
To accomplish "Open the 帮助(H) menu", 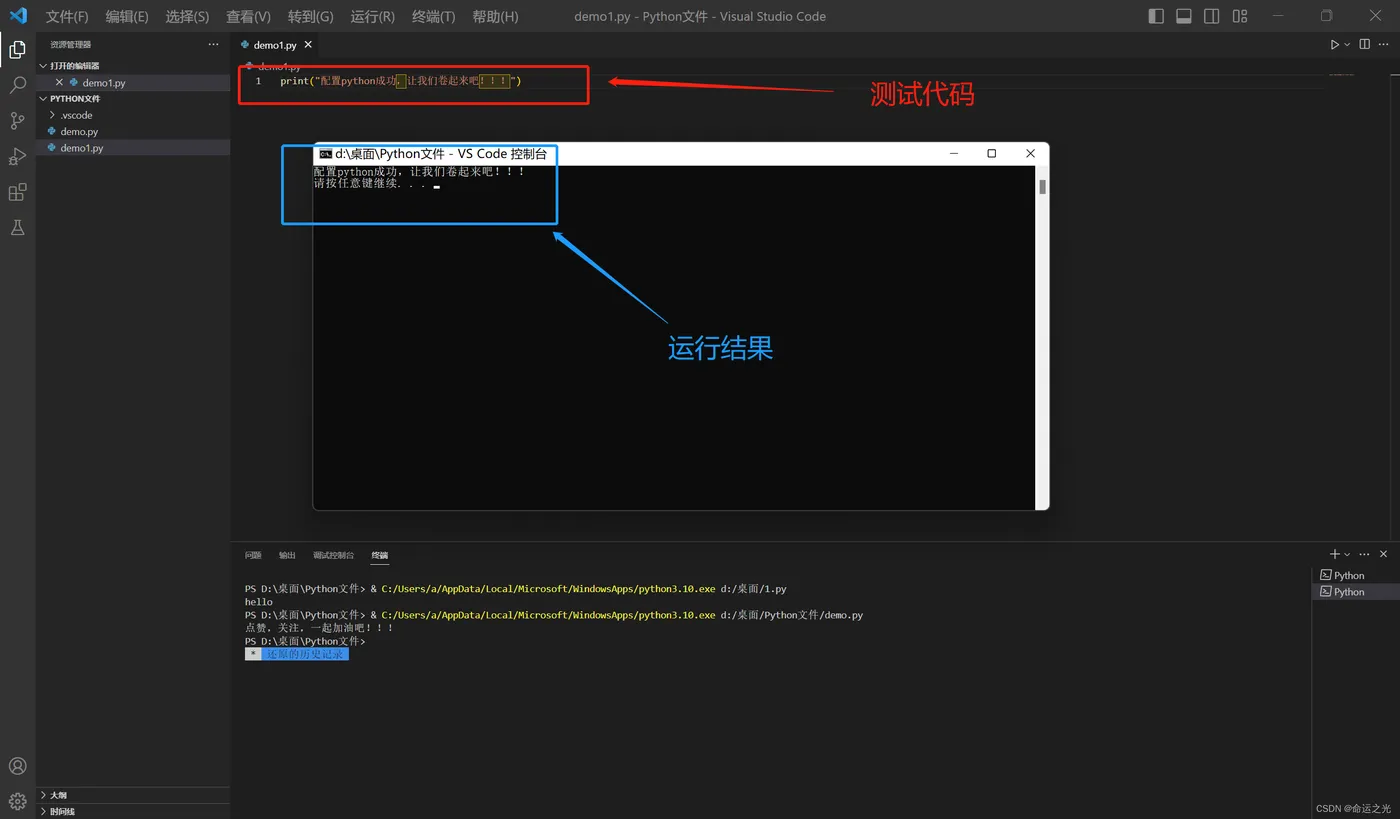I will pos(495,16).
